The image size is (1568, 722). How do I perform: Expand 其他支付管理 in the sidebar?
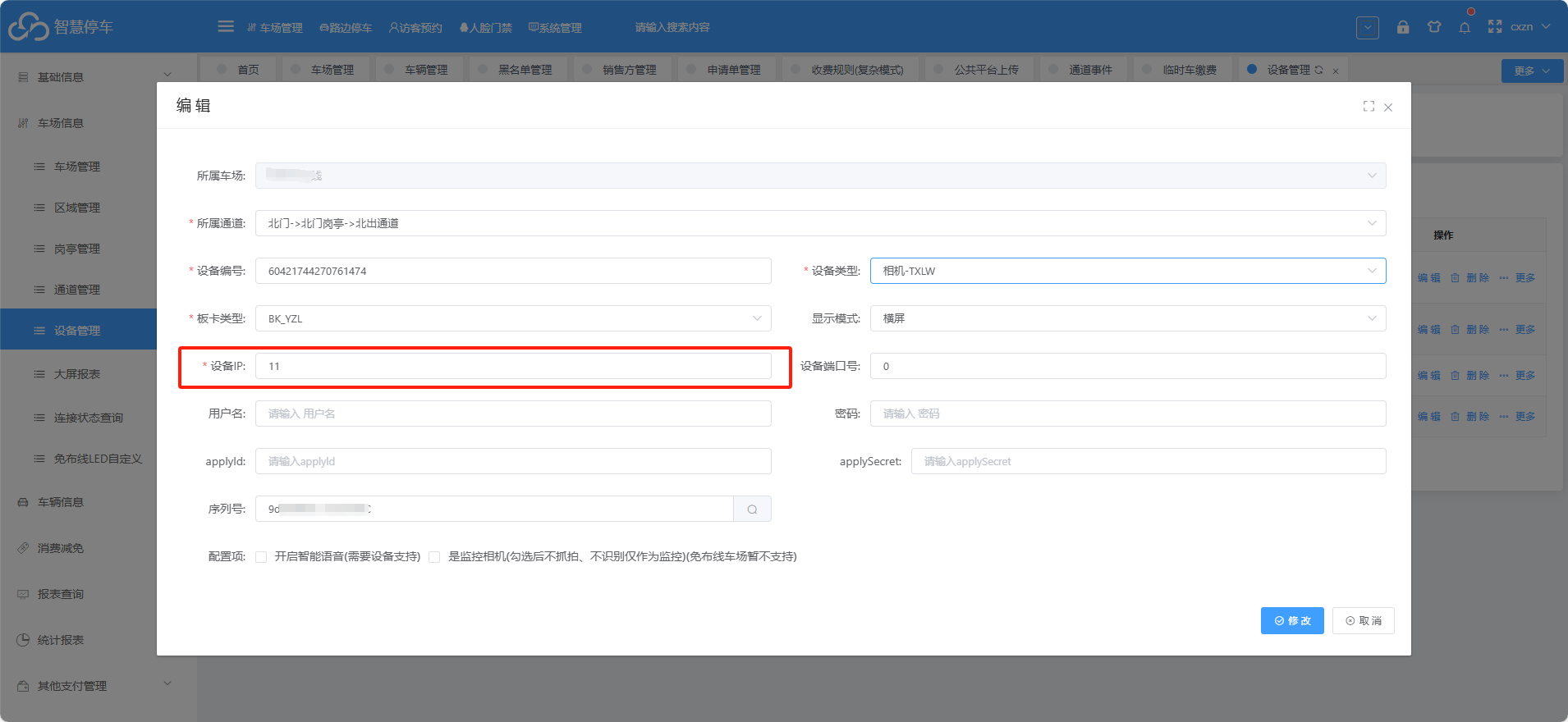coord(99,686)
